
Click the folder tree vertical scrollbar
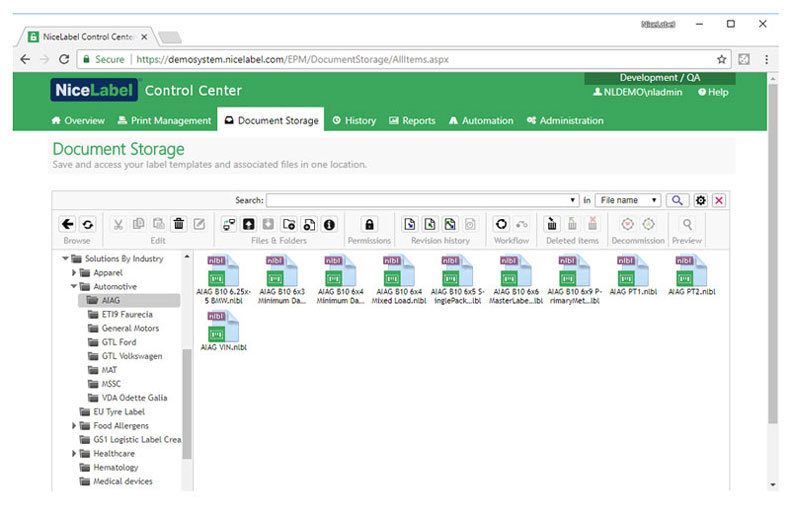(187, 404)
